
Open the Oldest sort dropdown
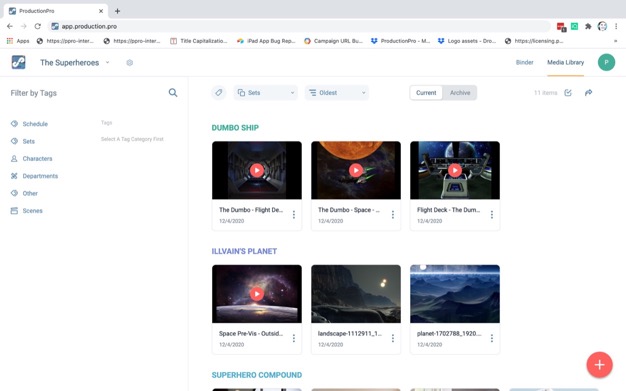pos(337,93)
